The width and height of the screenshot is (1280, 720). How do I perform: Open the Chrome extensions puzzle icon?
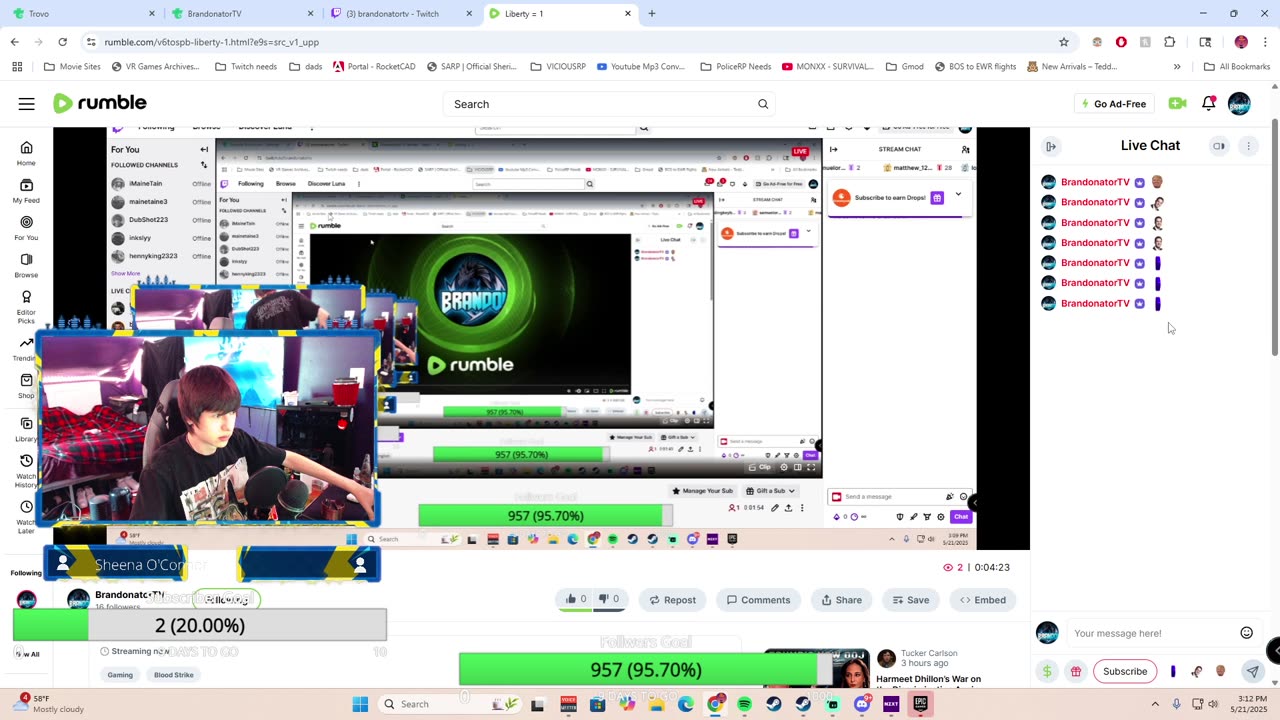[x=1169, y=42]
